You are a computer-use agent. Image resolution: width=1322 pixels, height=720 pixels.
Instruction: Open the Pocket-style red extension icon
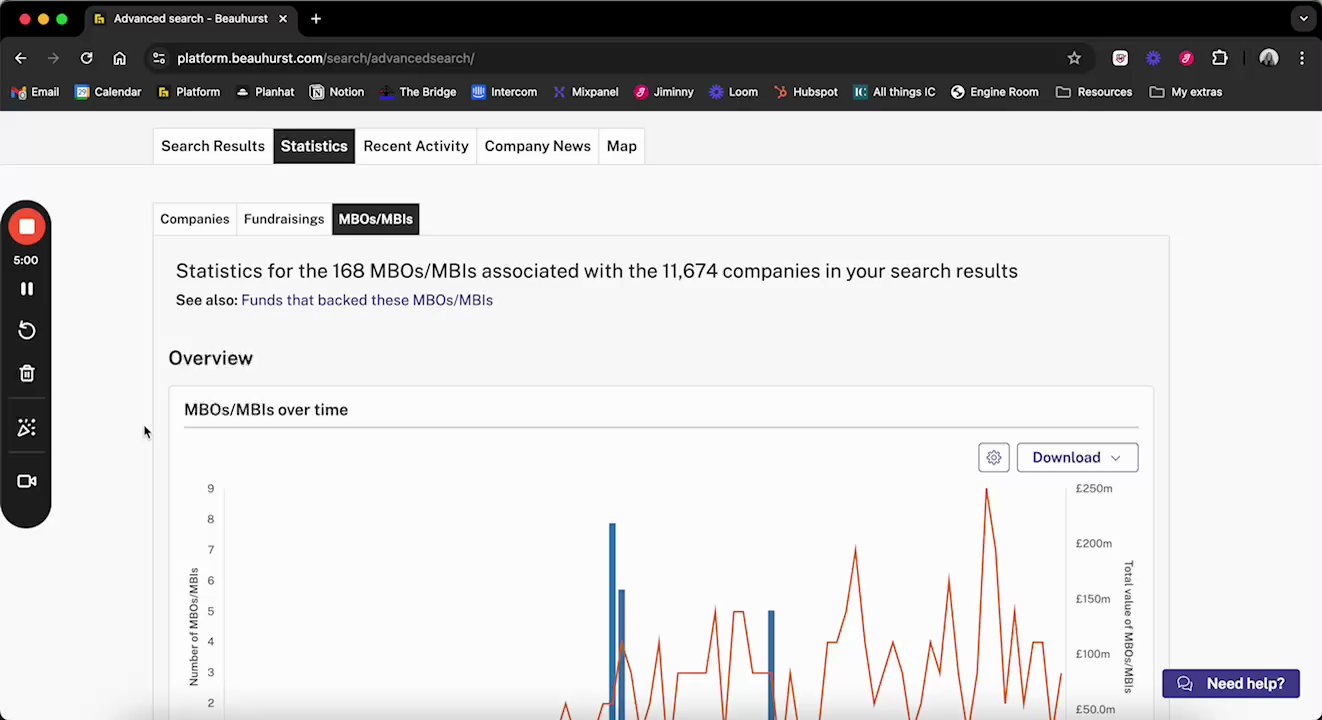point(1121,58)
